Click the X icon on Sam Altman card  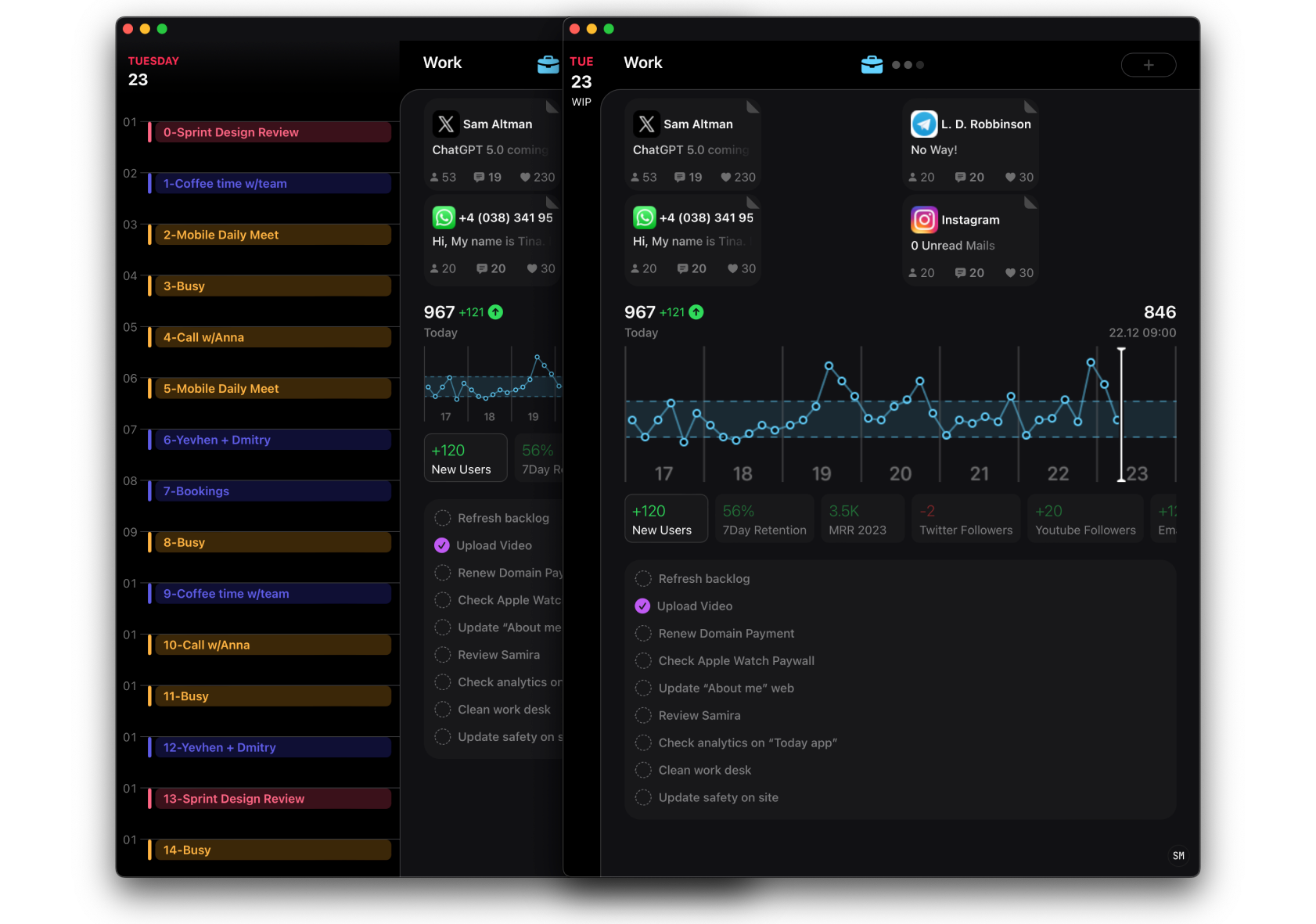click(646, 124)
